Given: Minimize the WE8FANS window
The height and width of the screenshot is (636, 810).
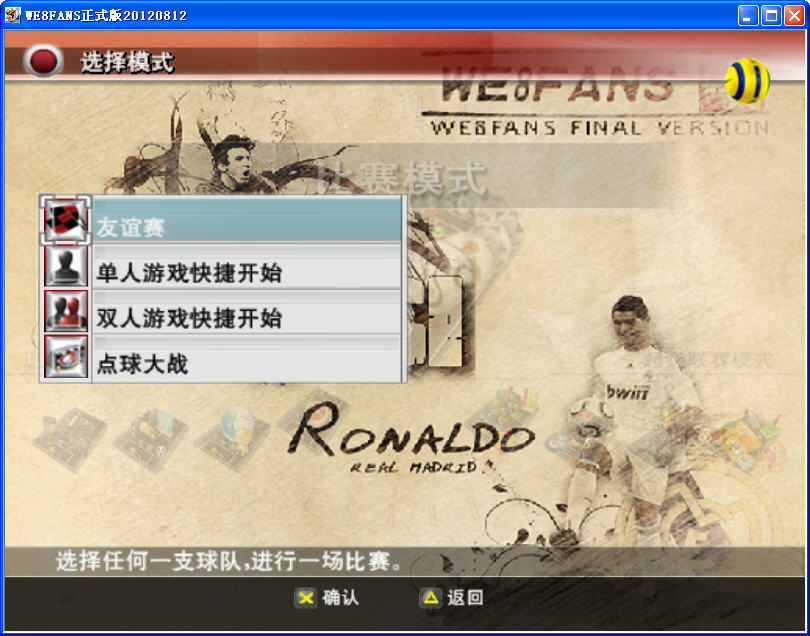Looking at the screenshot, I should click(747, 15).
